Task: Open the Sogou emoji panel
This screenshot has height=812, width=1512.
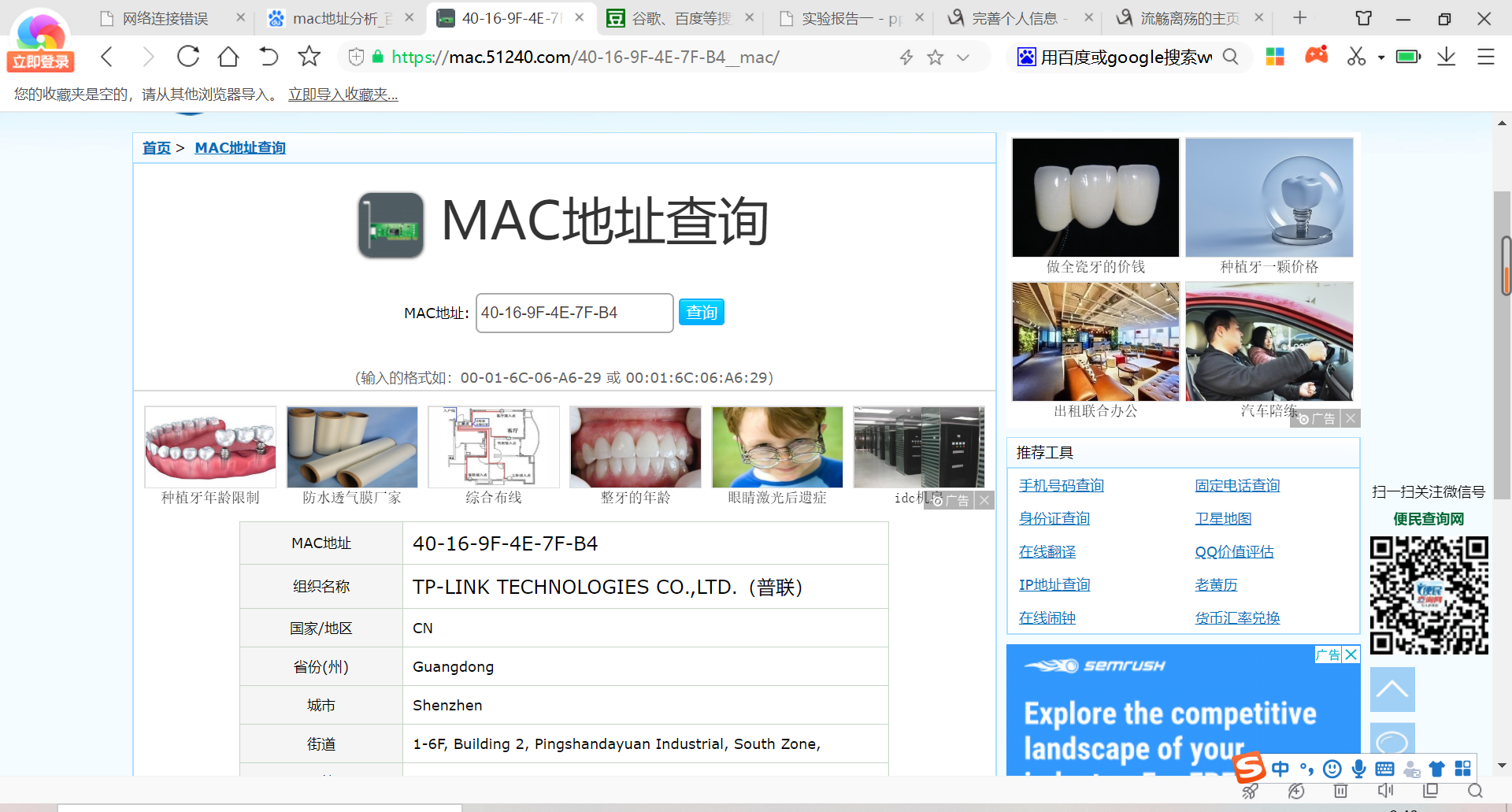Action: point(1332,769)
